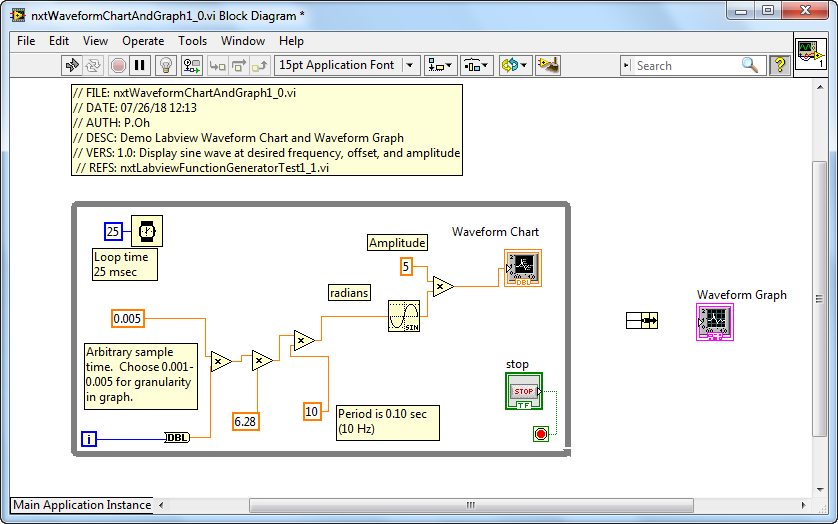Open the Operate menu
This screenshot has width=838, height=524.
pyautogui.click(x=143, y=41)
